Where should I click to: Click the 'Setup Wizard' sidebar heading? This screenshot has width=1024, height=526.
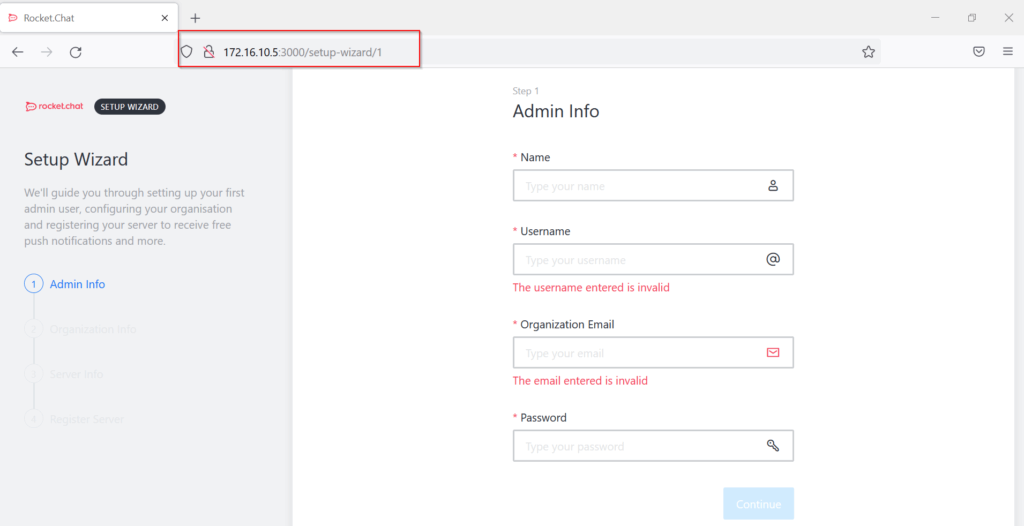click(76, 159)
